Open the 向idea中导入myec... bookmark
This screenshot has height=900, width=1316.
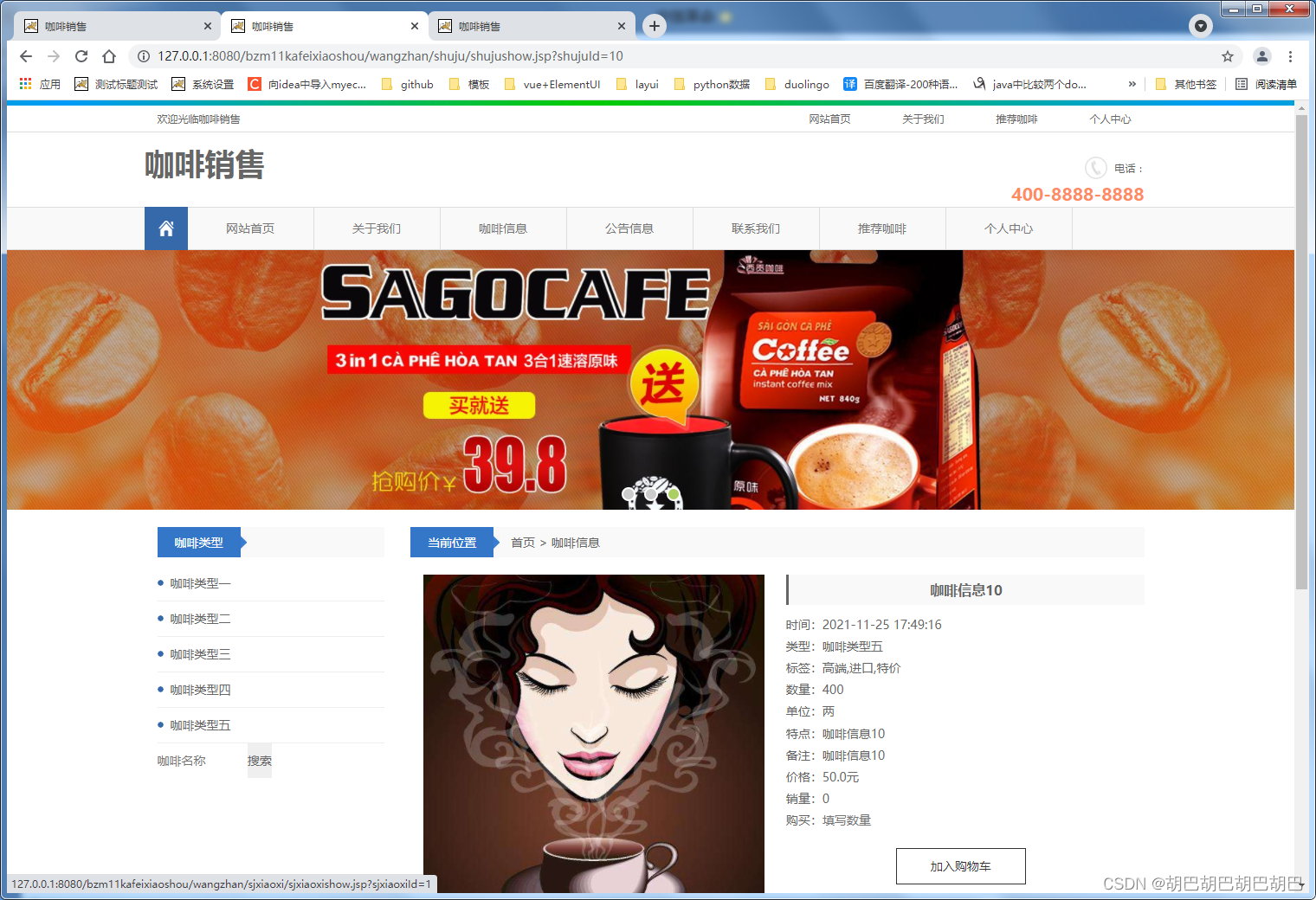click(307, 84)
